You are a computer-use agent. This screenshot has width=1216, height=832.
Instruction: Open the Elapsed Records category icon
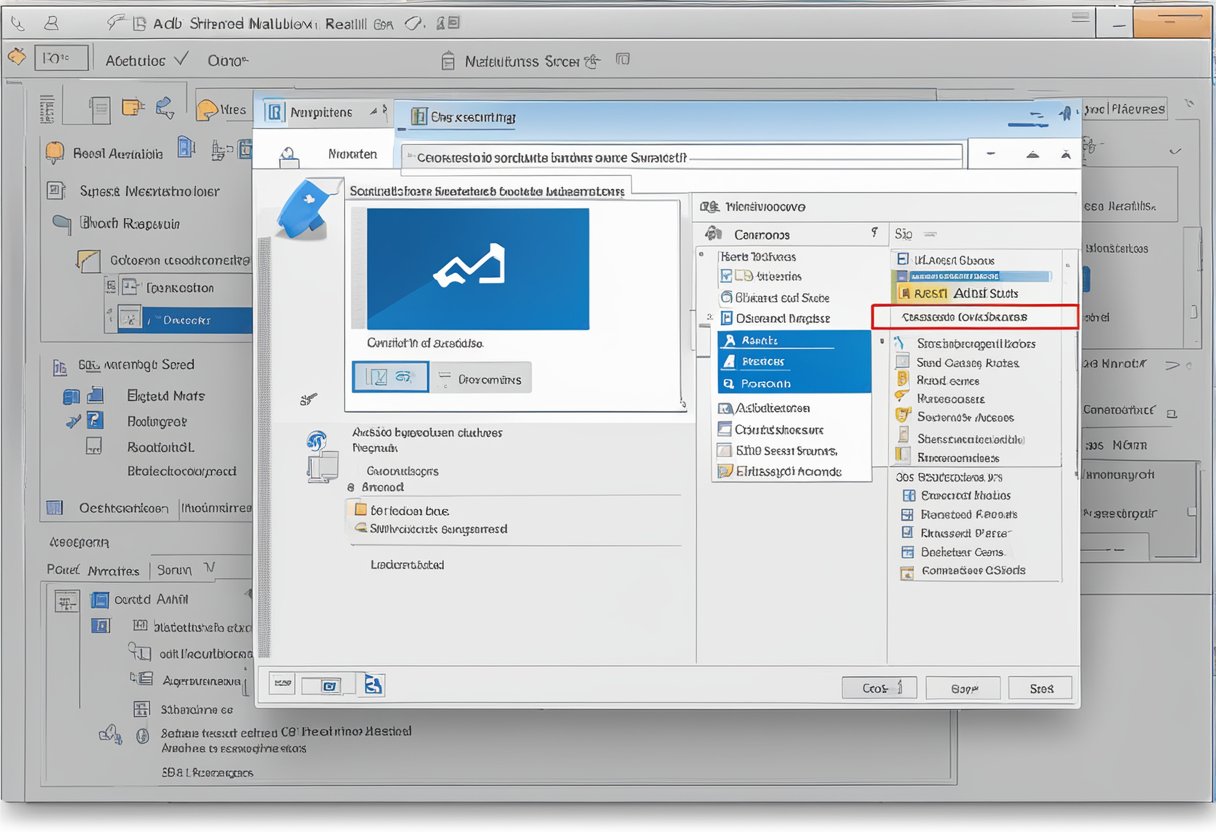(x=727, y=470)
